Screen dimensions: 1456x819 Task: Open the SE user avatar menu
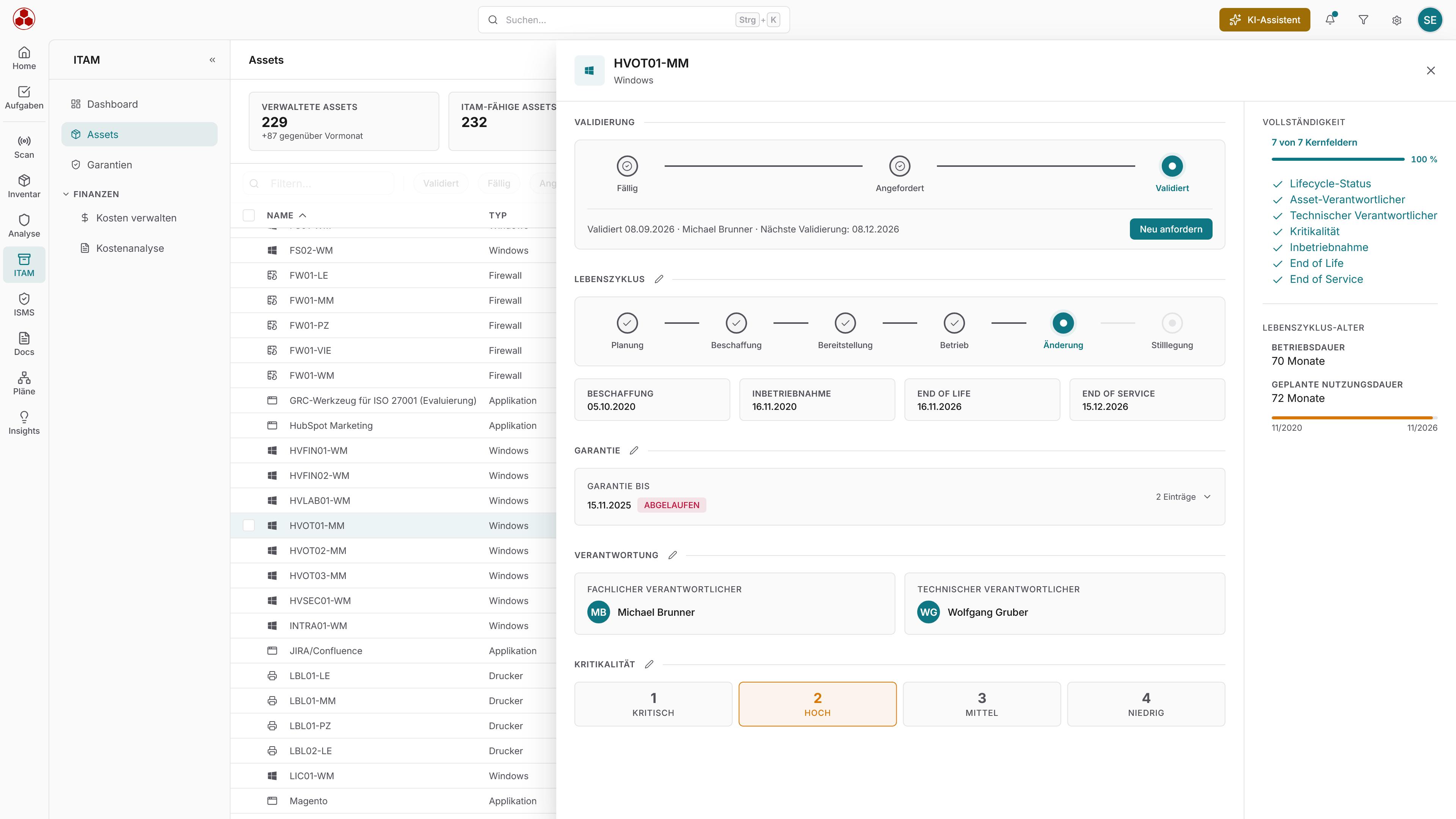point(1430,20)
